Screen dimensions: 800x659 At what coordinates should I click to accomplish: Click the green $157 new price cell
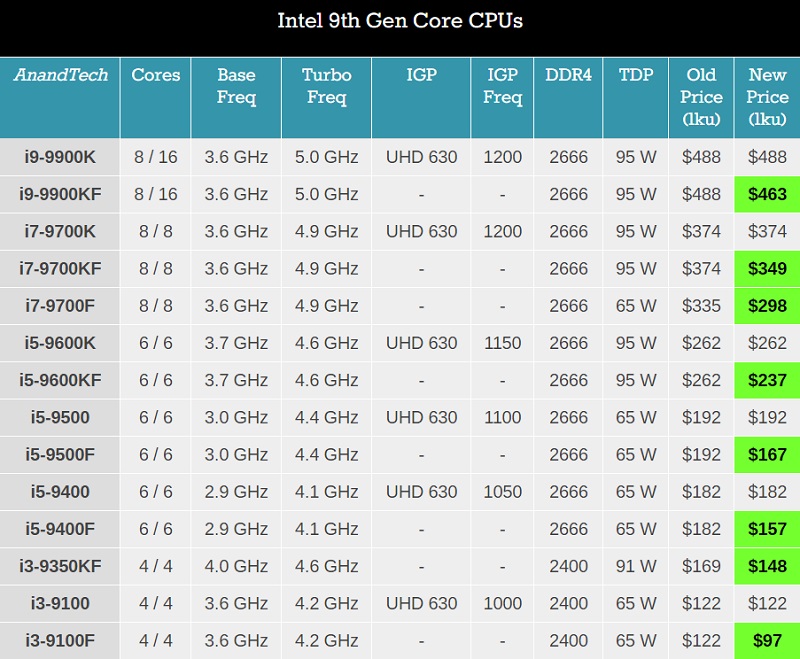(767, 529)
